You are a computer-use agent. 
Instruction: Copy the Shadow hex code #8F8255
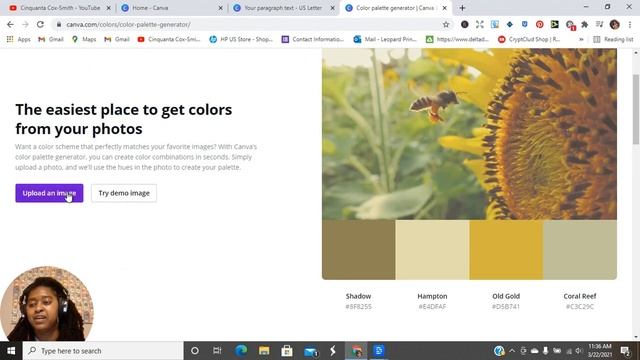click(358, 307)
